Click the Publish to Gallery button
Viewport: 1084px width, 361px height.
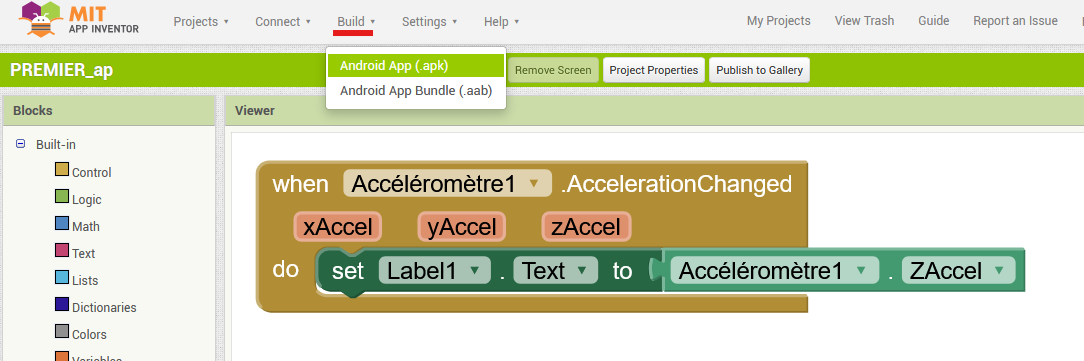pyautogui.click(x=759, y=70)
